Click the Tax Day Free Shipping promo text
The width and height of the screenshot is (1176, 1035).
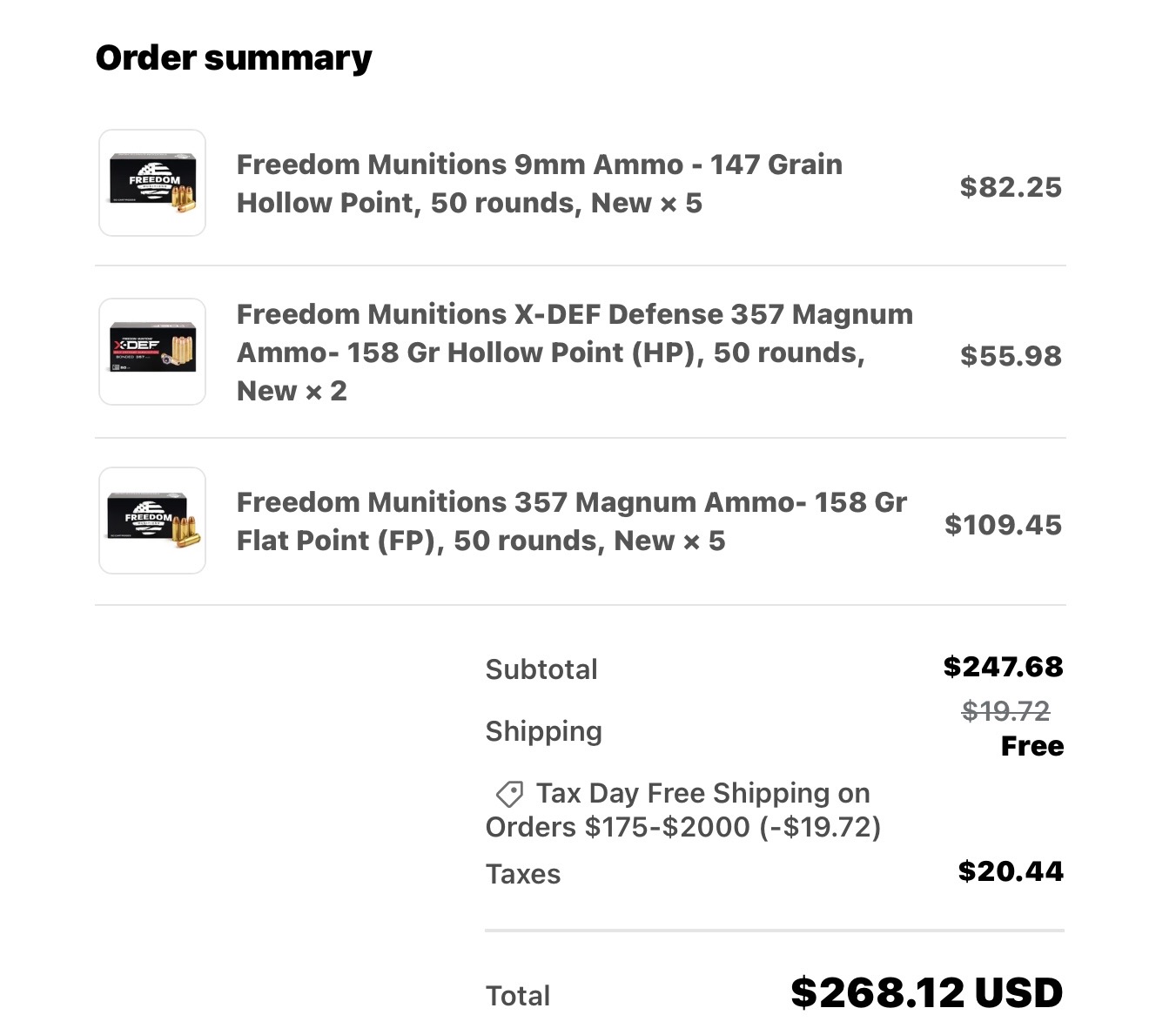pyautogui.click(x=683, y=810)
